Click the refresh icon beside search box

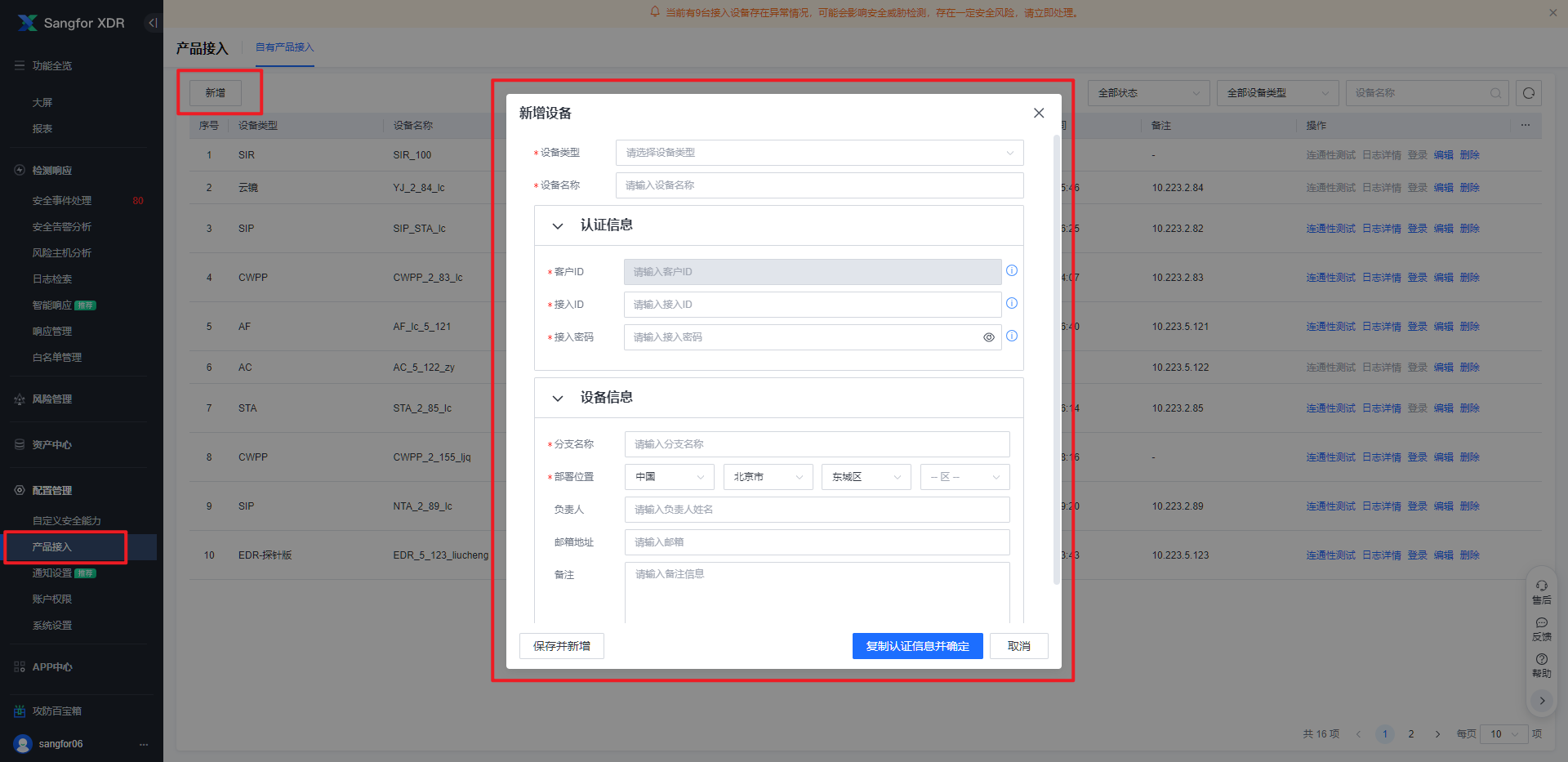tap(1528, 93)
